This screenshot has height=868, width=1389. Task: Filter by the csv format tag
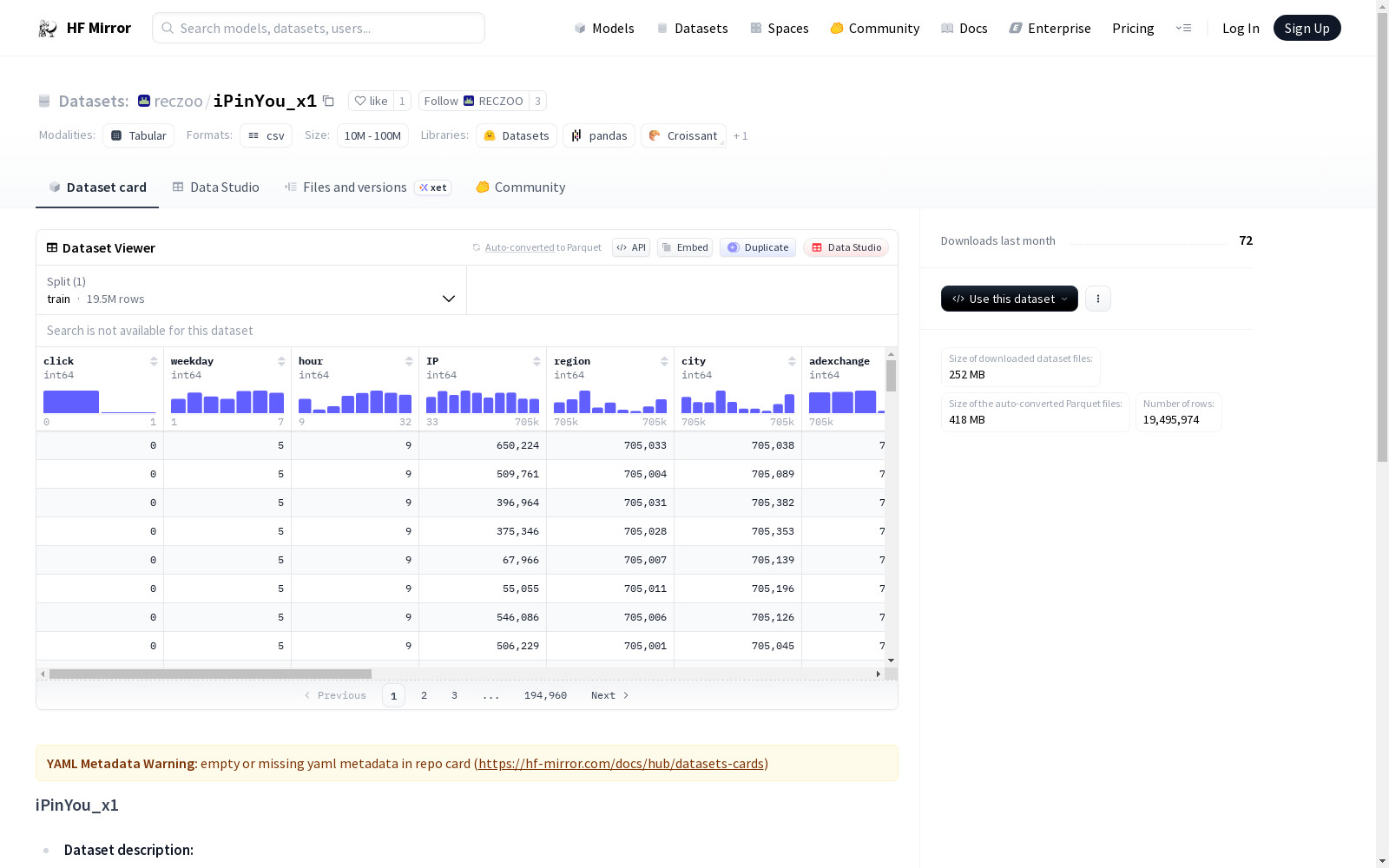coord(267,135)
